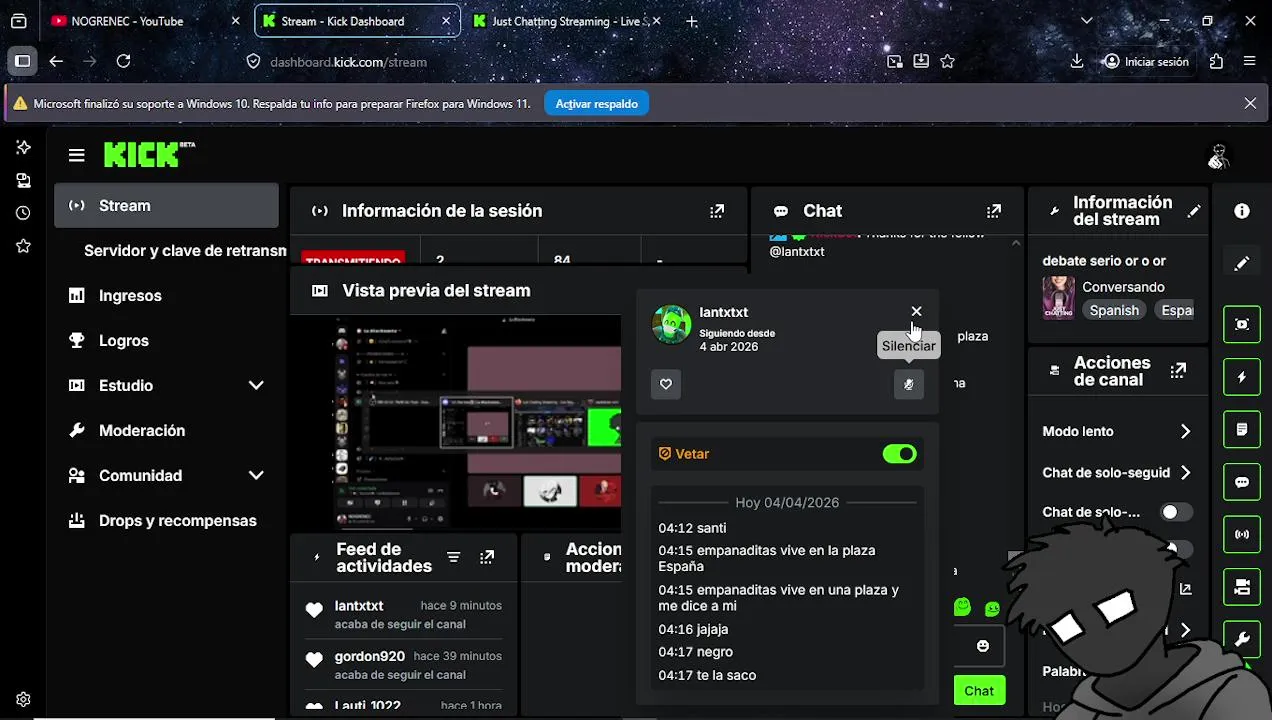This screenshot has width=1272, height=720.
Task: Click the note icon in right rail
Action: tap(1242, 429)
